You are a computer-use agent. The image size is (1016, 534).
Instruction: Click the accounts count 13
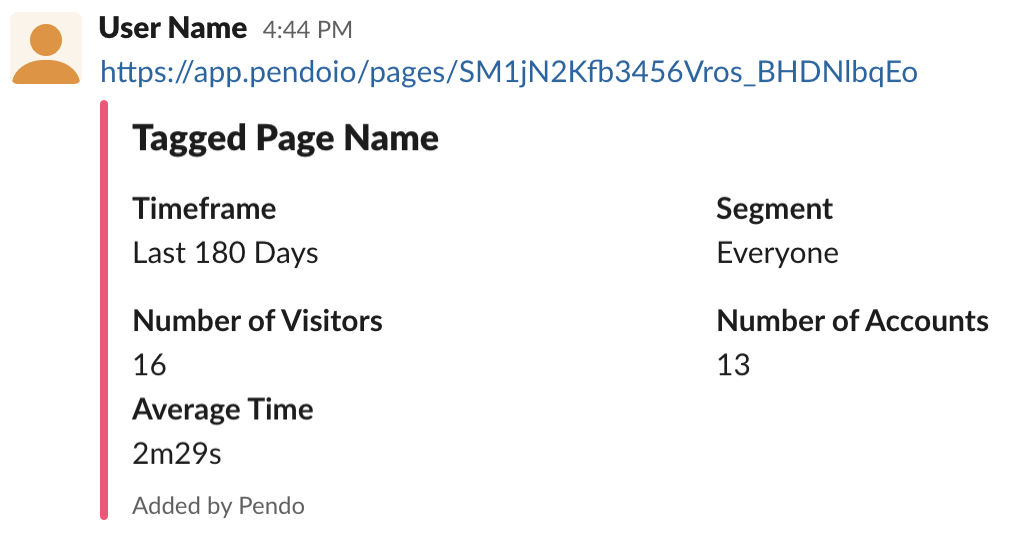click(x=733, y=365)
